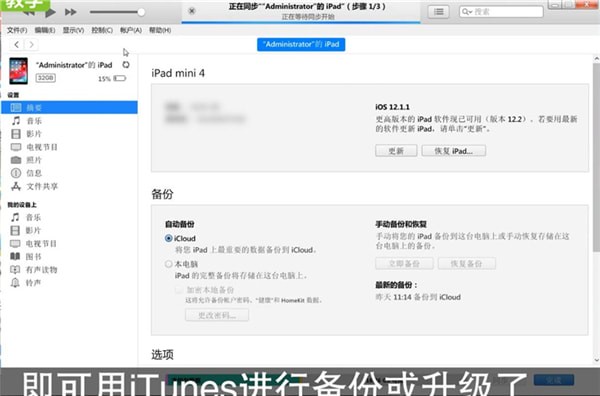Go back with the left chevron
Screen dimensions: 600x396
pos(16,45)
